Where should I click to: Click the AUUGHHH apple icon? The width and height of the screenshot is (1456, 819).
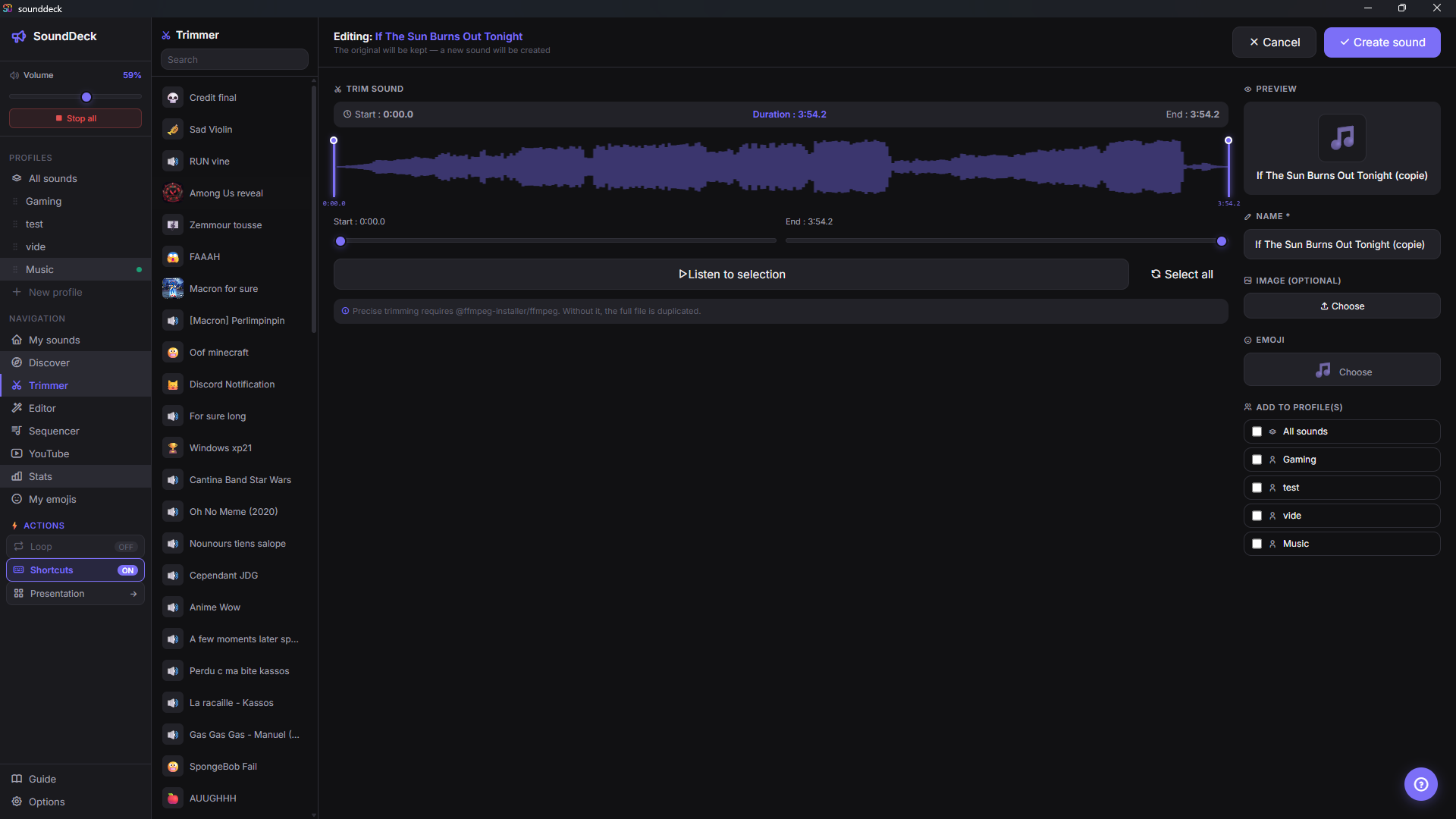pyautogui.click(x=173, y=799)
